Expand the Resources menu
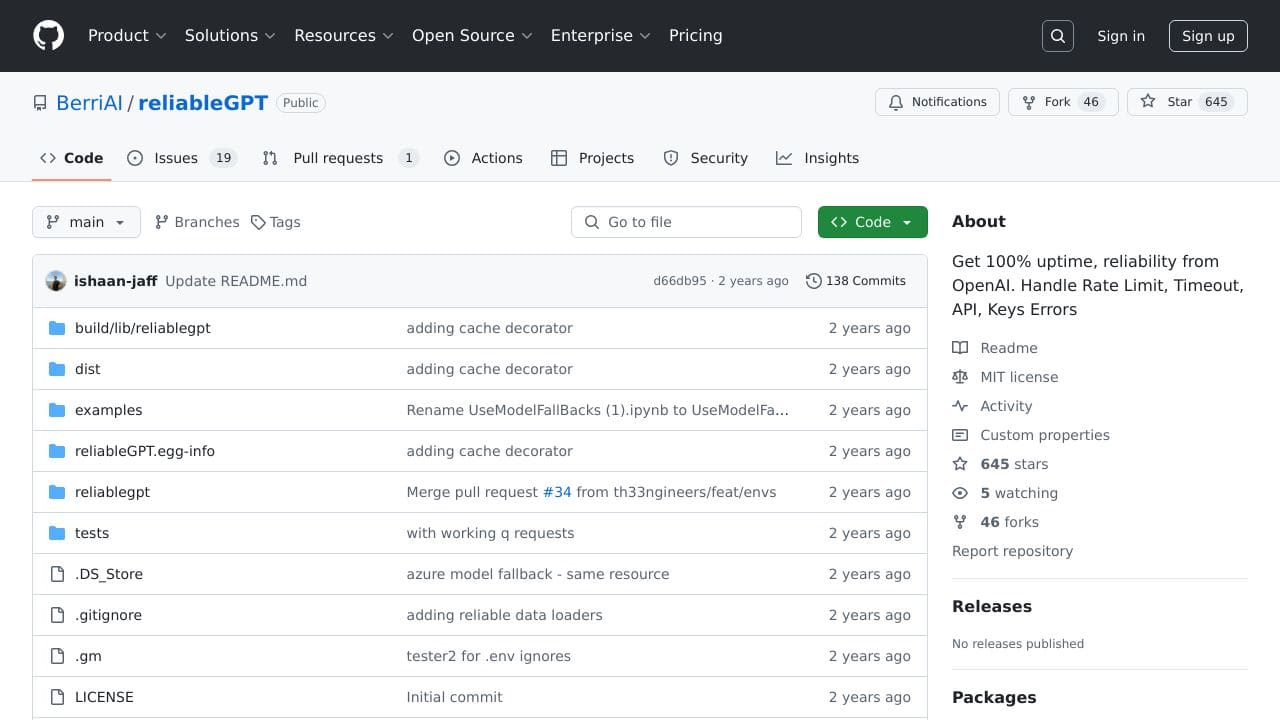The width and height of the screenshot is (1280, 720). click(x=344, y=35)
